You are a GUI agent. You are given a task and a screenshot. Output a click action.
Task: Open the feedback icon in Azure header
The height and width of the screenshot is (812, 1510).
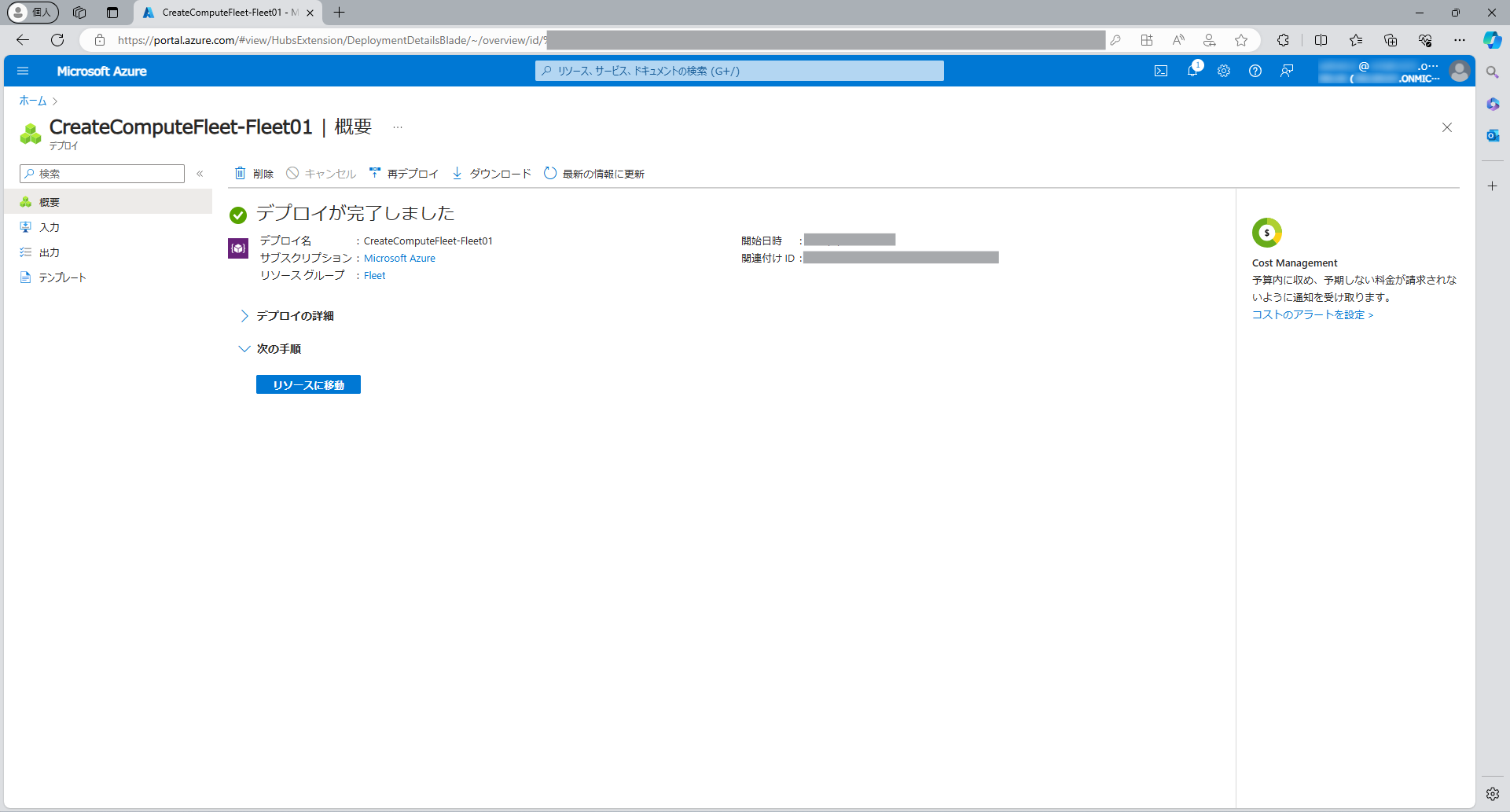[1287, 71]
